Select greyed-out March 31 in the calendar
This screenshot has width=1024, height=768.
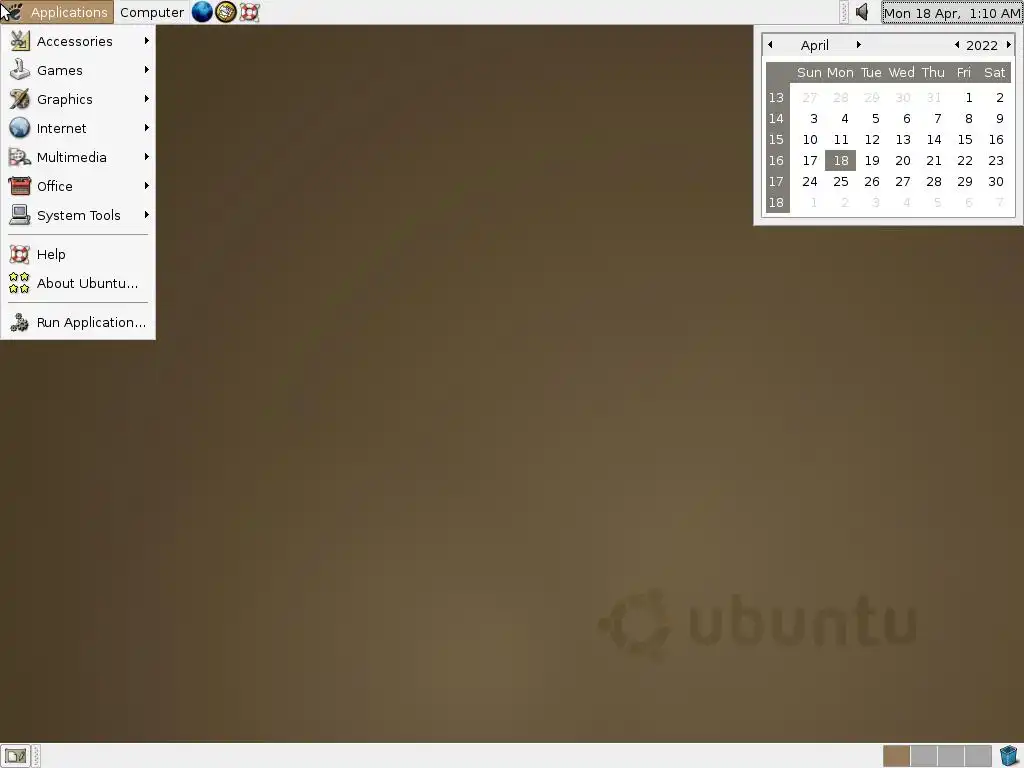click(934, 98)
